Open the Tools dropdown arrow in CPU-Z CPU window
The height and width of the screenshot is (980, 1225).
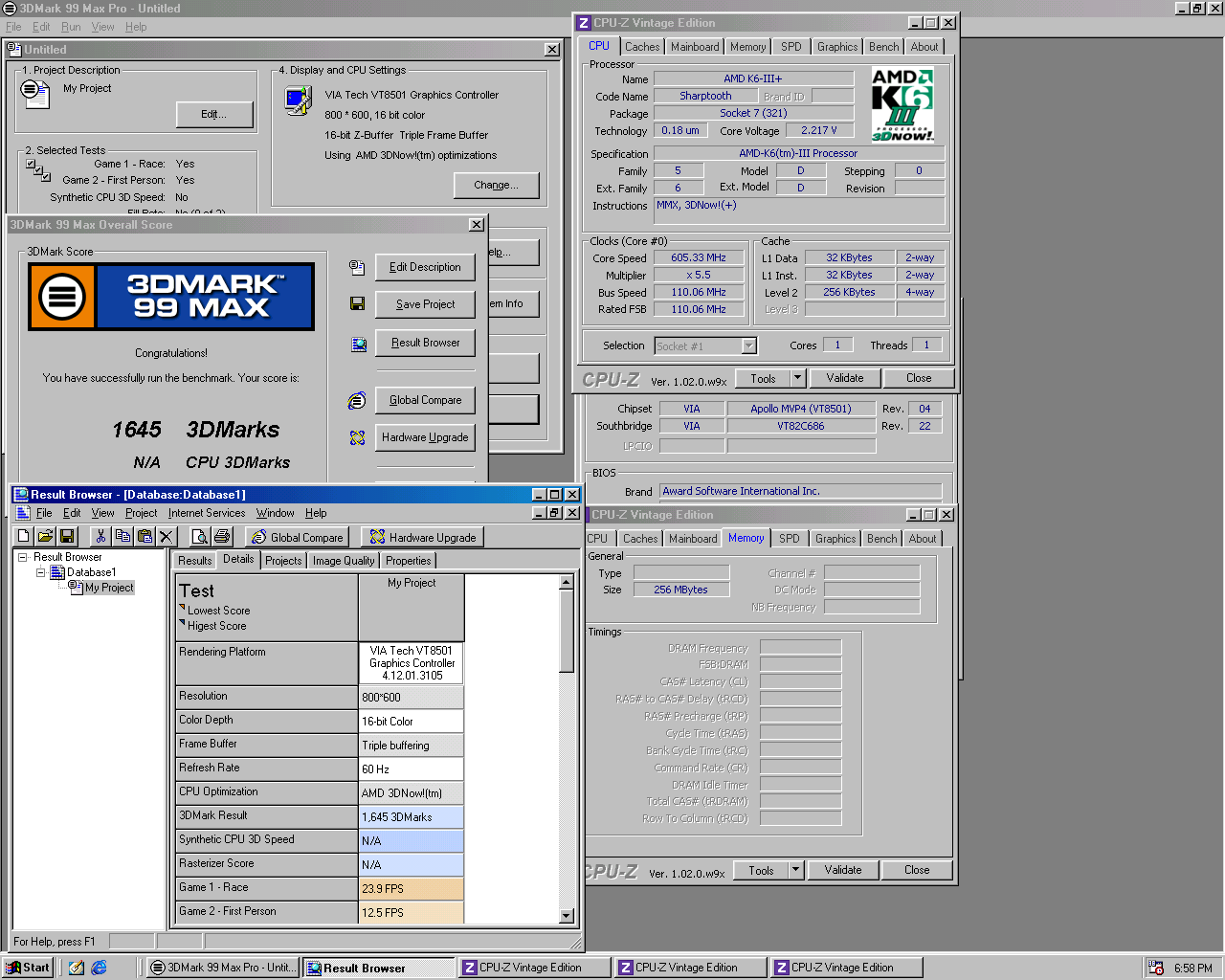[x=797, y=378]
